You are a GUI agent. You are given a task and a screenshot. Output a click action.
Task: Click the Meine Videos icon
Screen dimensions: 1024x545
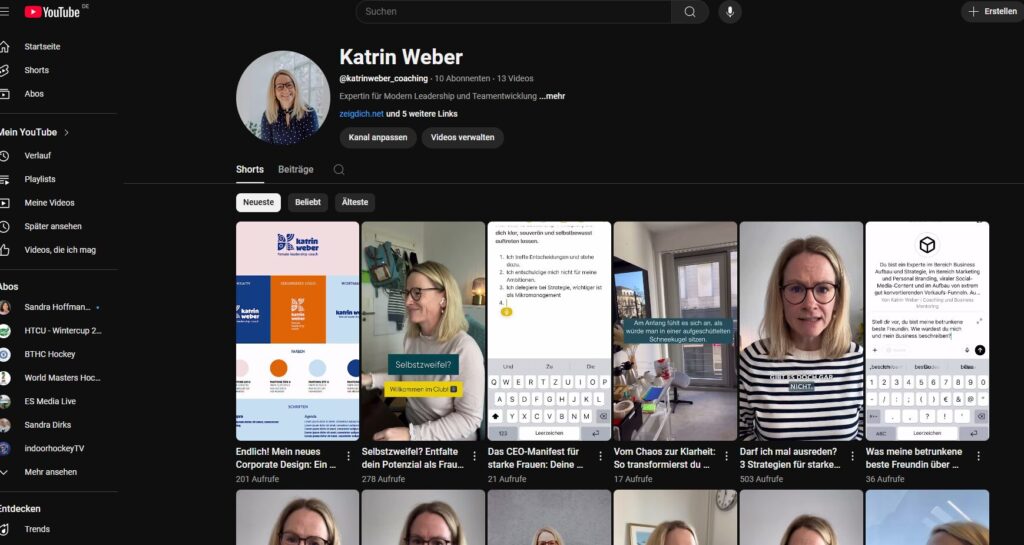5,203
